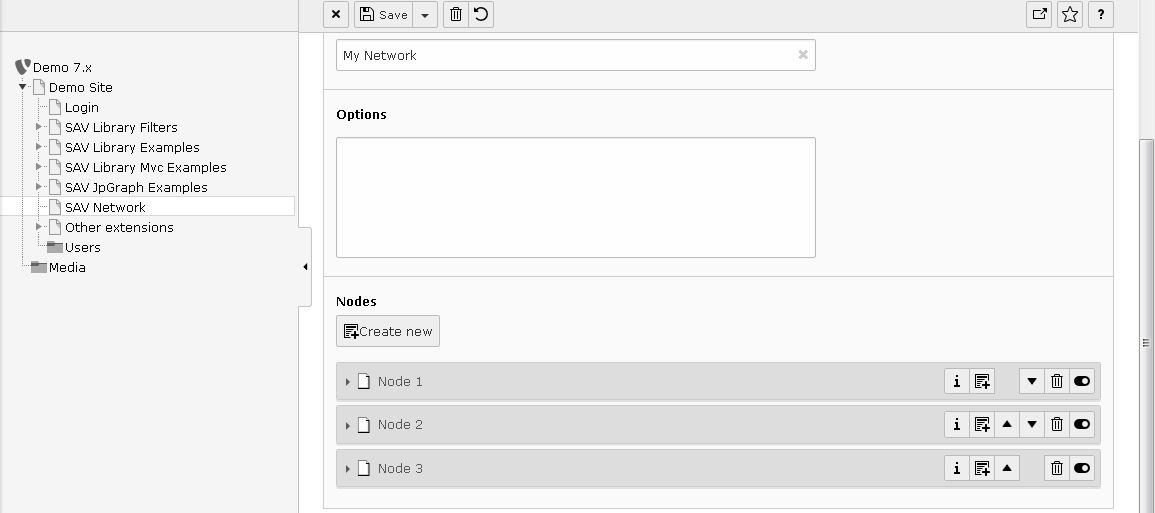The width and height of the screenshot is (1155, 513).
Task: Move Node 1 down
Action: [x=1032, y=381]
